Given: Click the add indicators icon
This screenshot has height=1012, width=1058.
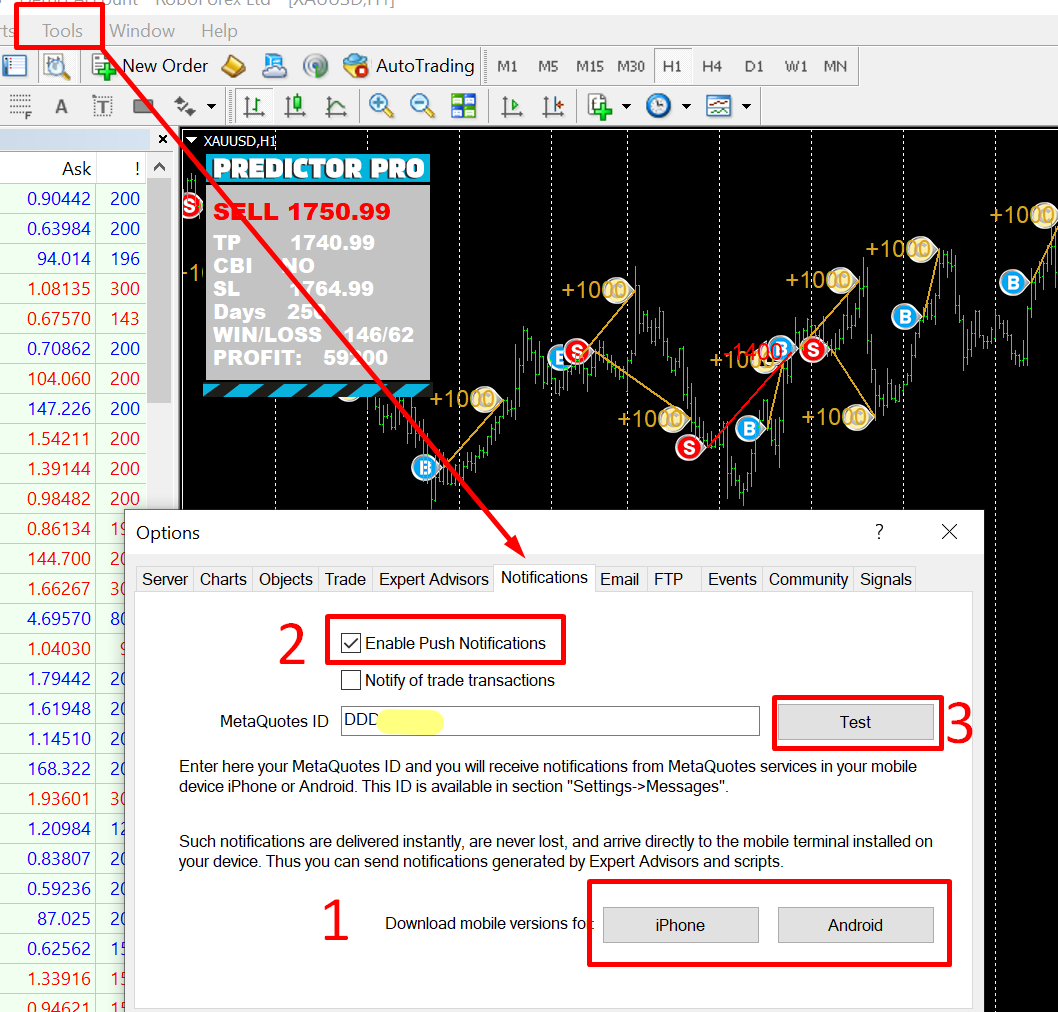Looking at the screenshot, I should [x=599, y=107].
